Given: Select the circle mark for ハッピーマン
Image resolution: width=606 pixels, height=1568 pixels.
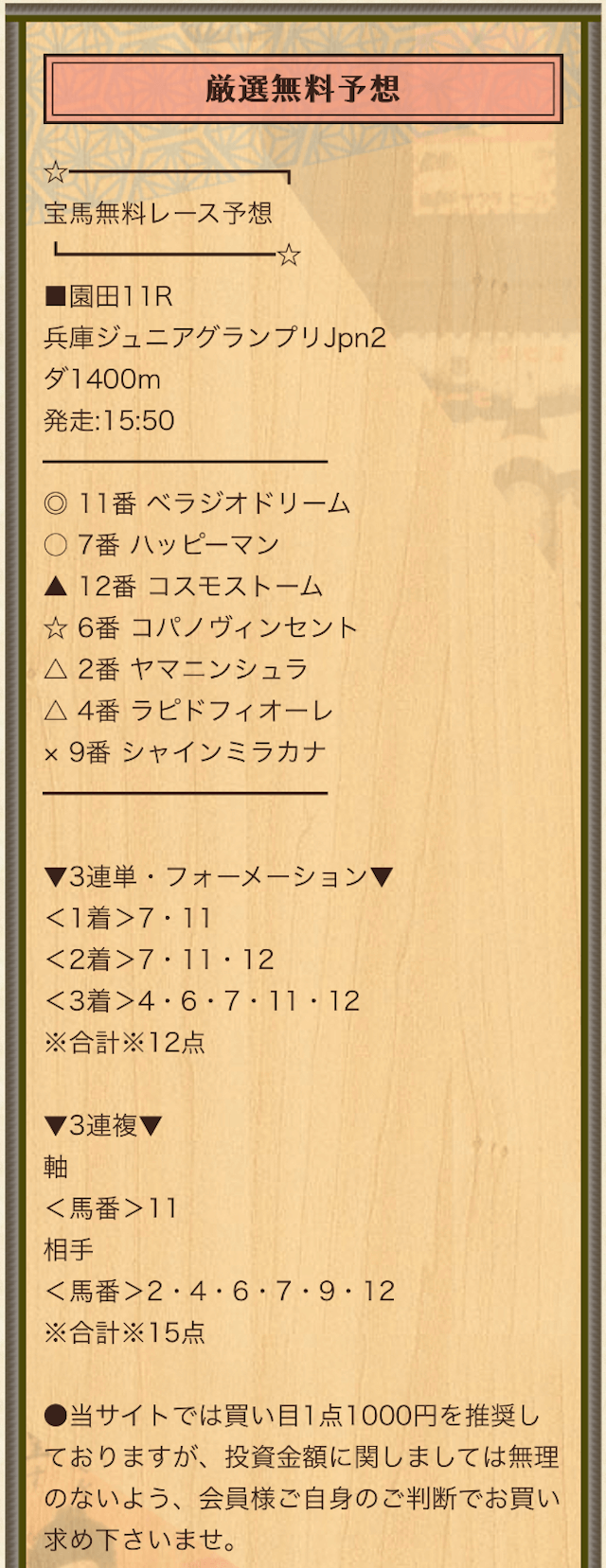Looking at the screenshot, I should click(56, 545).
